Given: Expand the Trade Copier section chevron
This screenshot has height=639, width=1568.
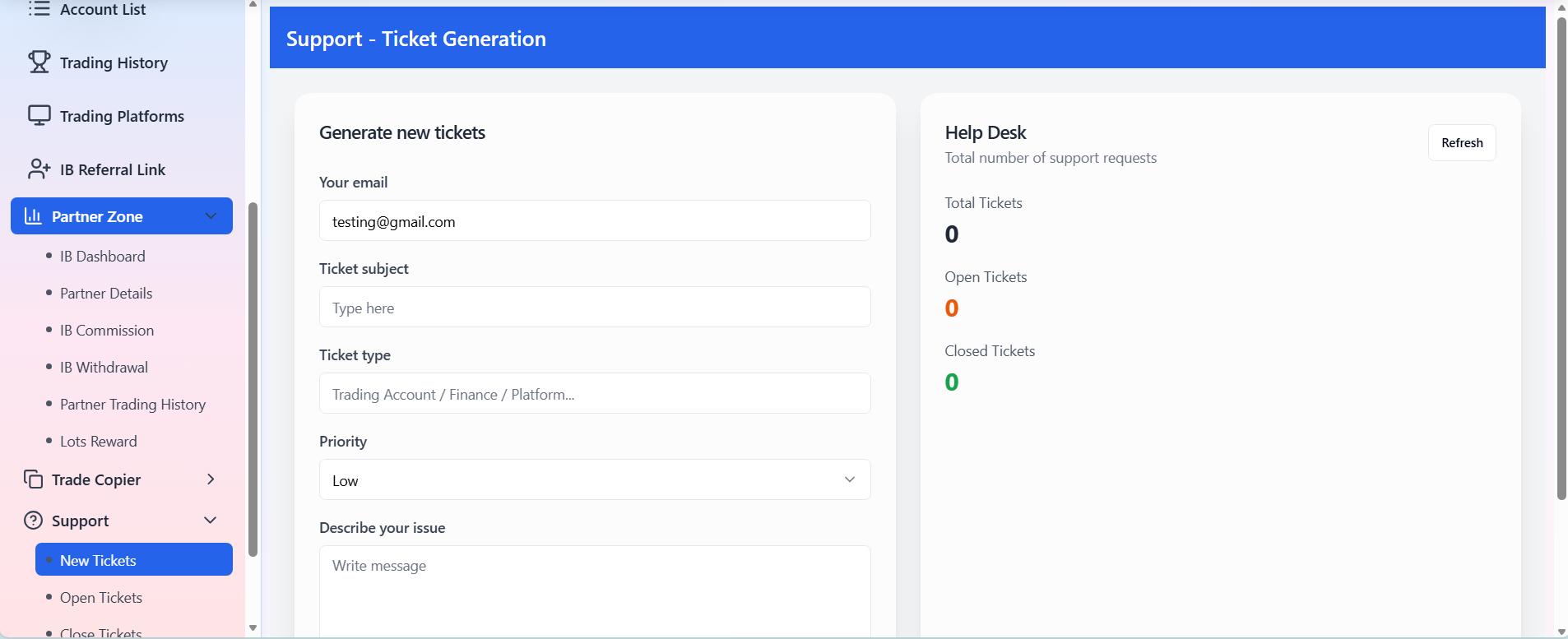Looking at the screenshot, I should coord(211,479).
